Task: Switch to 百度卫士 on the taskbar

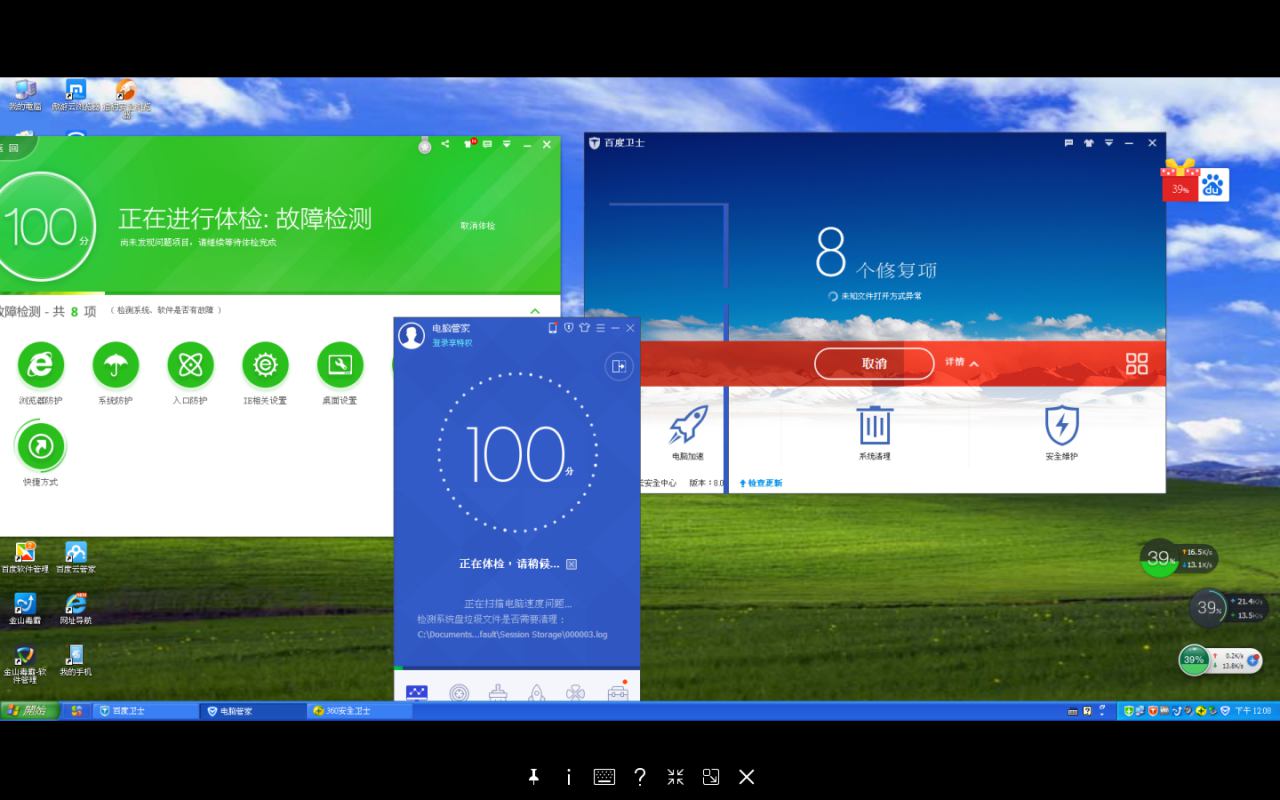Action: [x=147, y=711]
